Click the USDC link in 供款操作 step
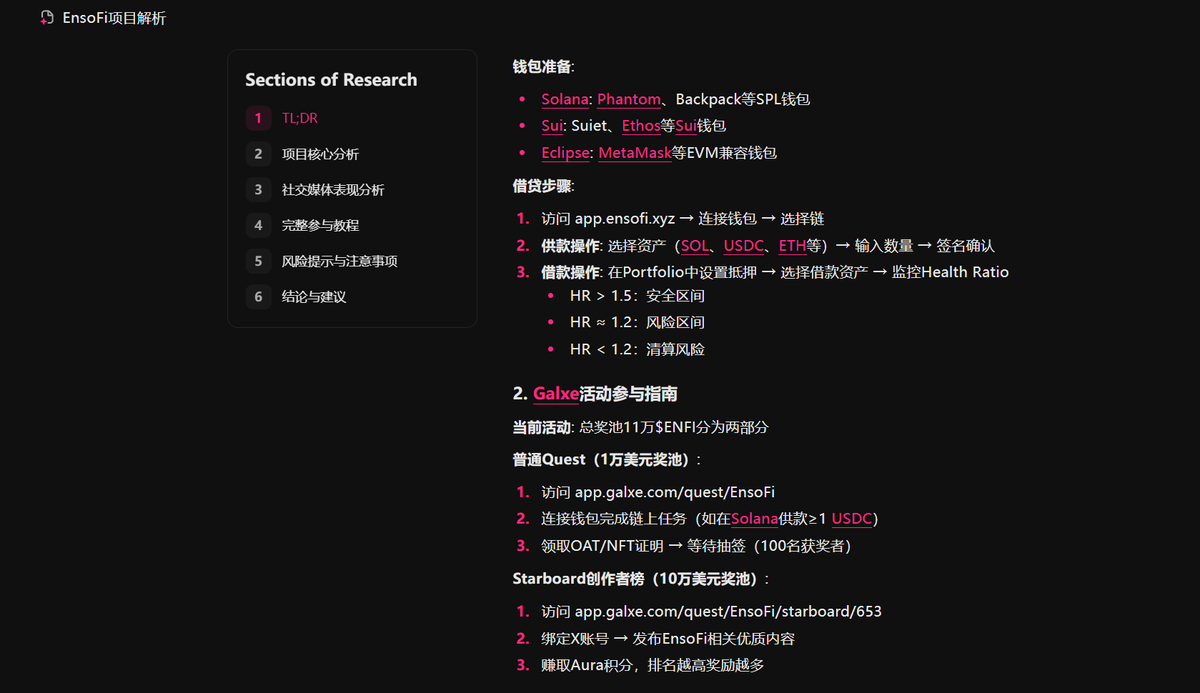 pos(743,246)
